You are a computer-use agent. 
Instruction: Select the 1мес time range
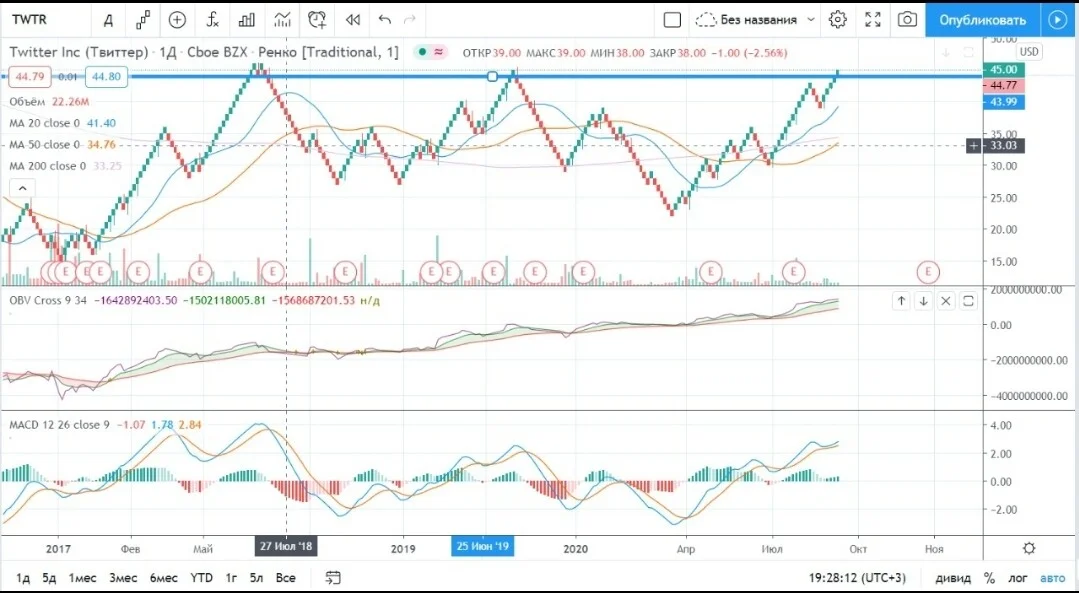point(82,578)
